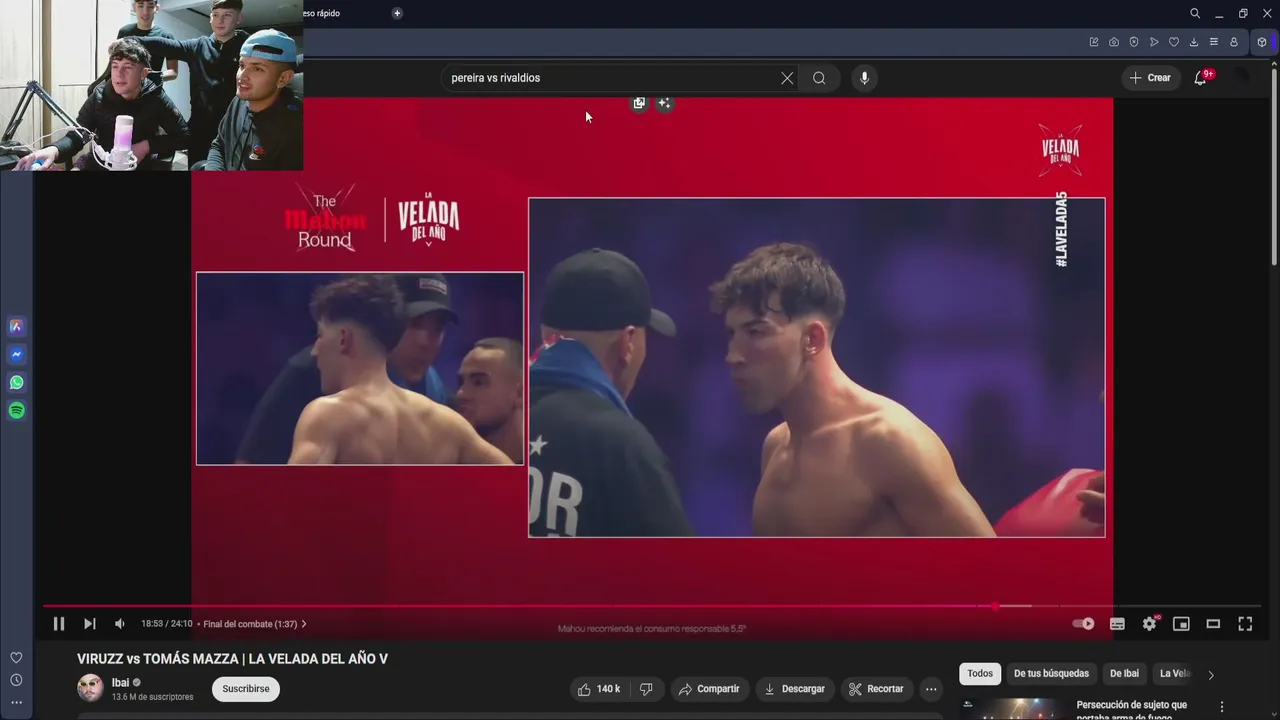Viewport: 1280px width, 720px height.
Task: Expand the 'Final del combate' chapter list
Action: 255,624
